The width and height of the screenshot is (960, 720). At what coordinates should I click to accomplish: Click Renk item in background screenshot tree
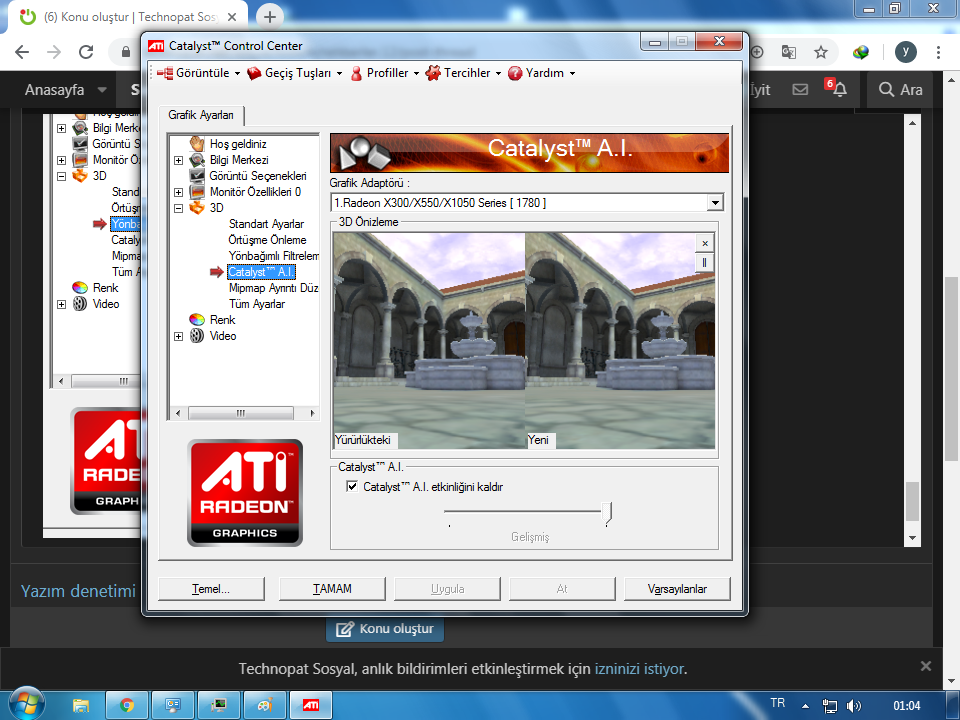[x=105, y=288]
